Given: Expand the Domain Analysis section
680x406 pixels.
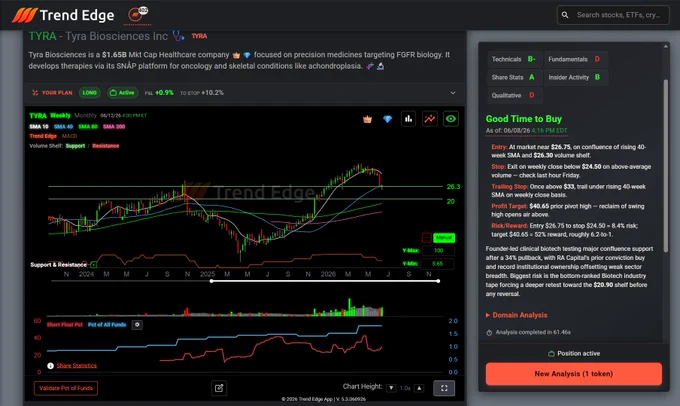Looking at the screenshot, I should tap(517, 315).
